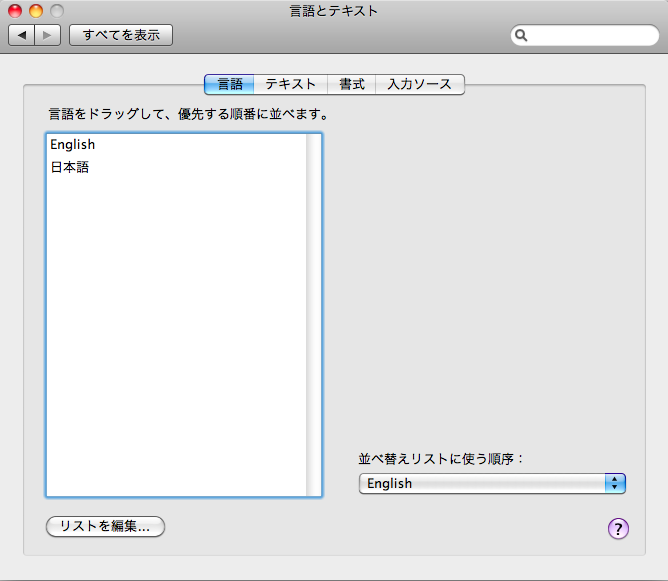Screen dimensions: 668x581
Task: Click the blue arrows on English popup
Action: click(x=614, y=483)
